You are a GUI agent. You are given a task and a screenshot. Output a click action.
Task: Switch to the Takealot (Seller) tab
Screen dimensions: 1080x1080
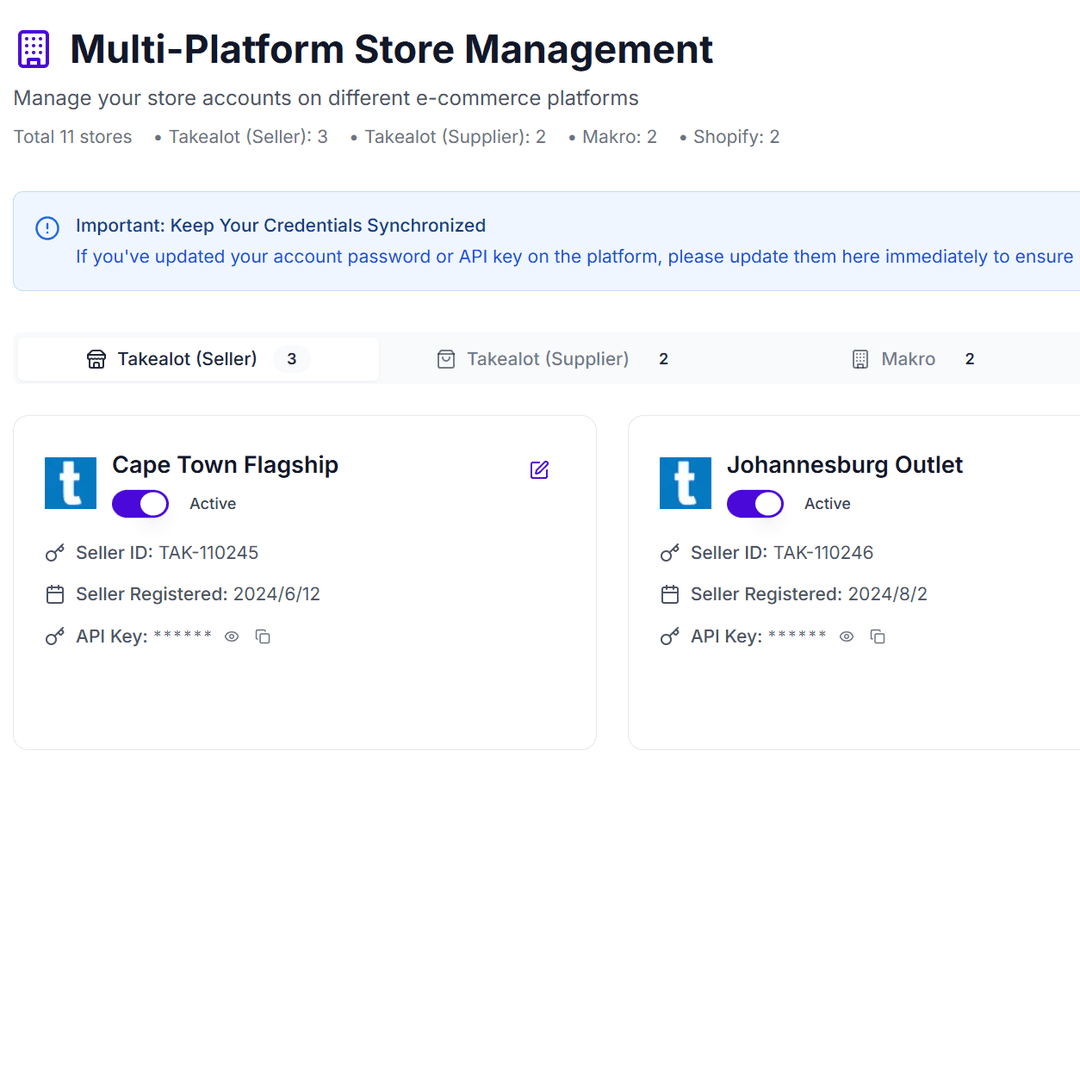point(198,359)
